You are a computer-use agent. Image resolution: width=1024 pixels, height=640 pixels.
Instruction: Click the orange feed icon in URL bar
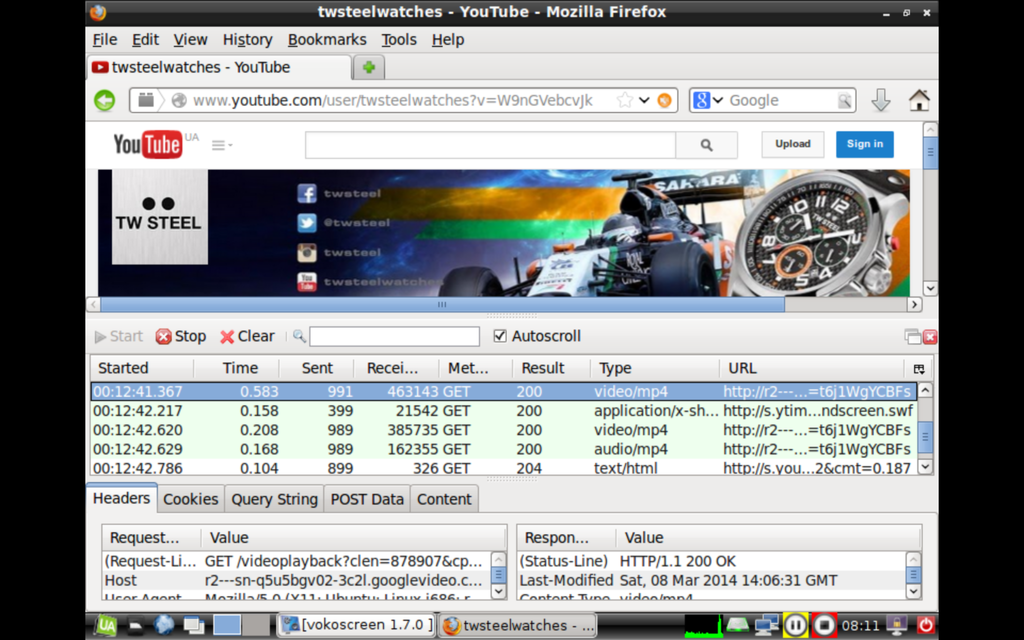664,101
